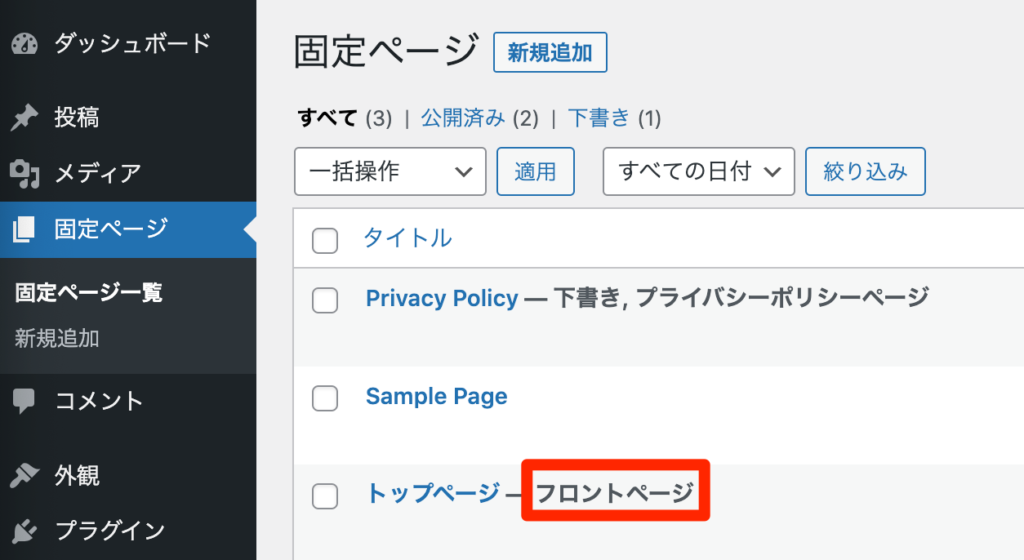Open the コメント speech bubble icon

point(24,401)
